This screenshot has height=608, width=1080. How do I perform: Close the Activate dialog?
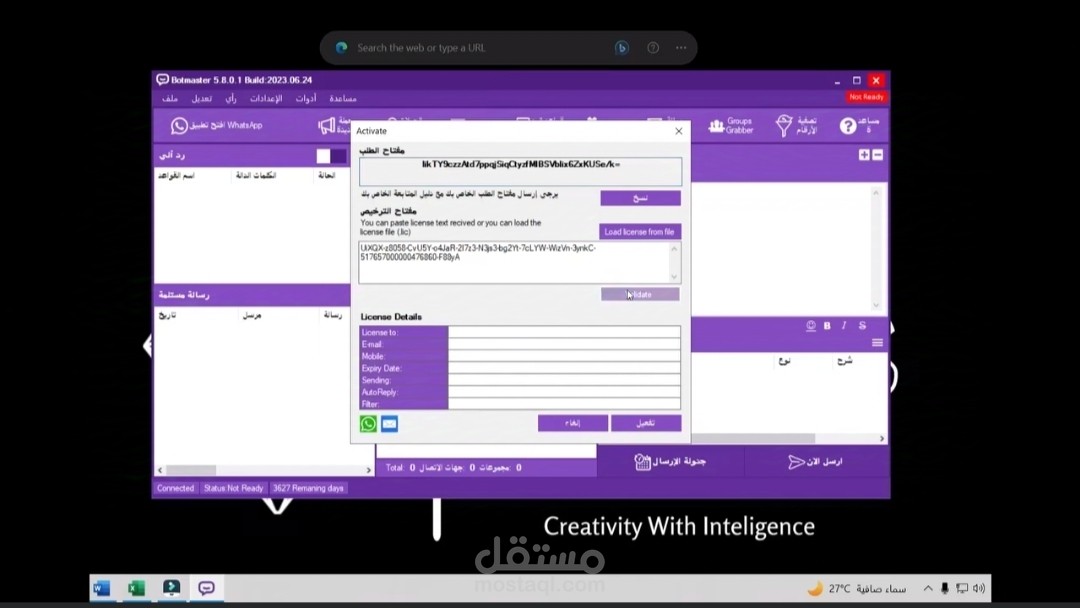[678, 131]
